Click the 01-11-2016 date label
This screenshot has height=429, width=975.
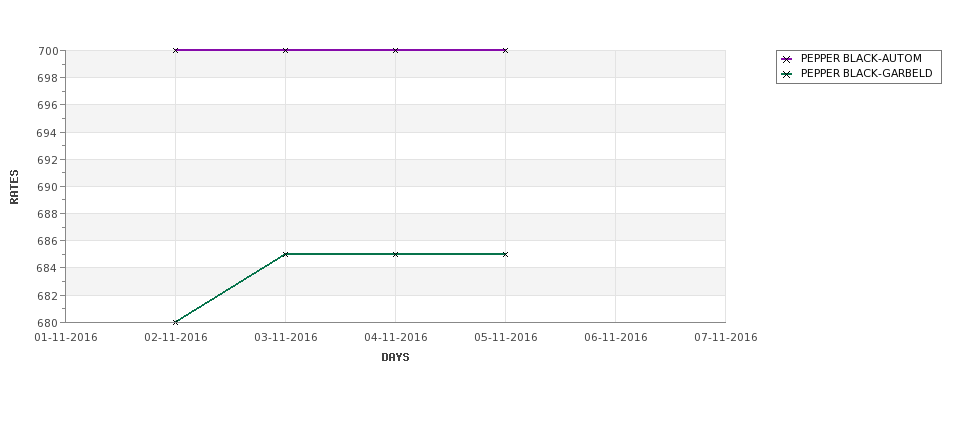click(66, 338)
